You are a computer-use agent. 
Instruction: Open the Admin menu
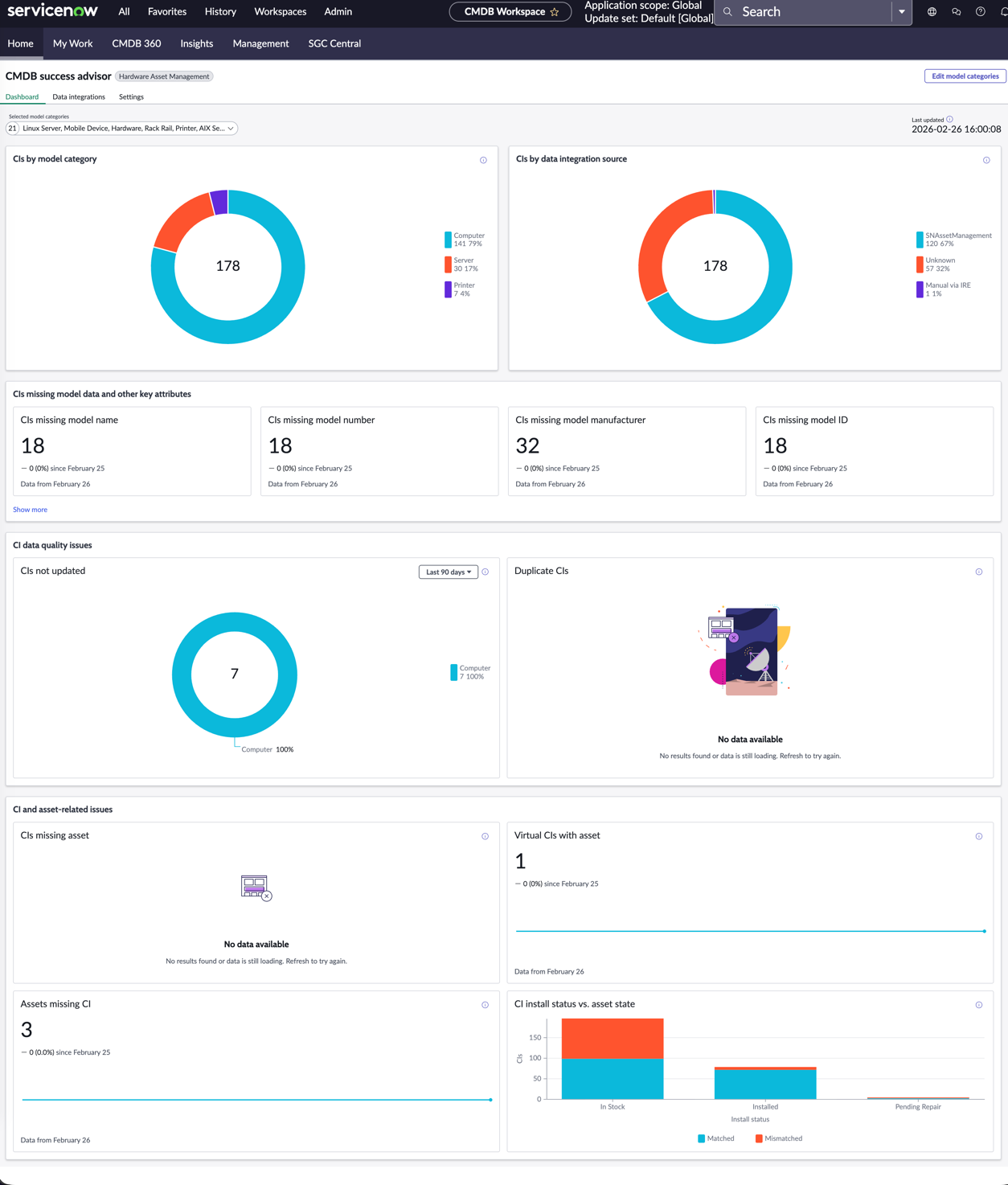coord(338,12)
